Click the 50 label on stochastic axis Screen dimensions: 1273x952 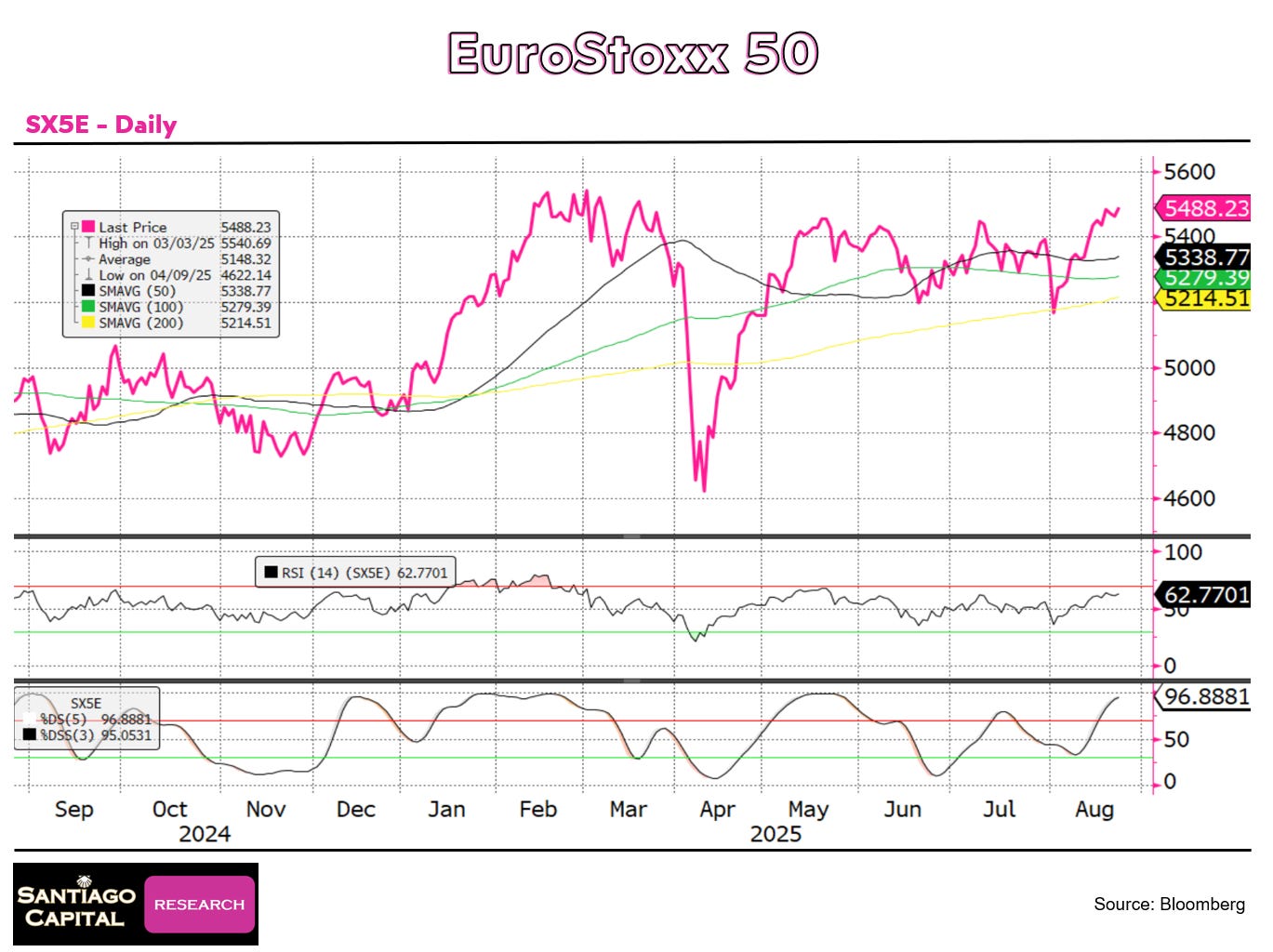pos(1176,739)
